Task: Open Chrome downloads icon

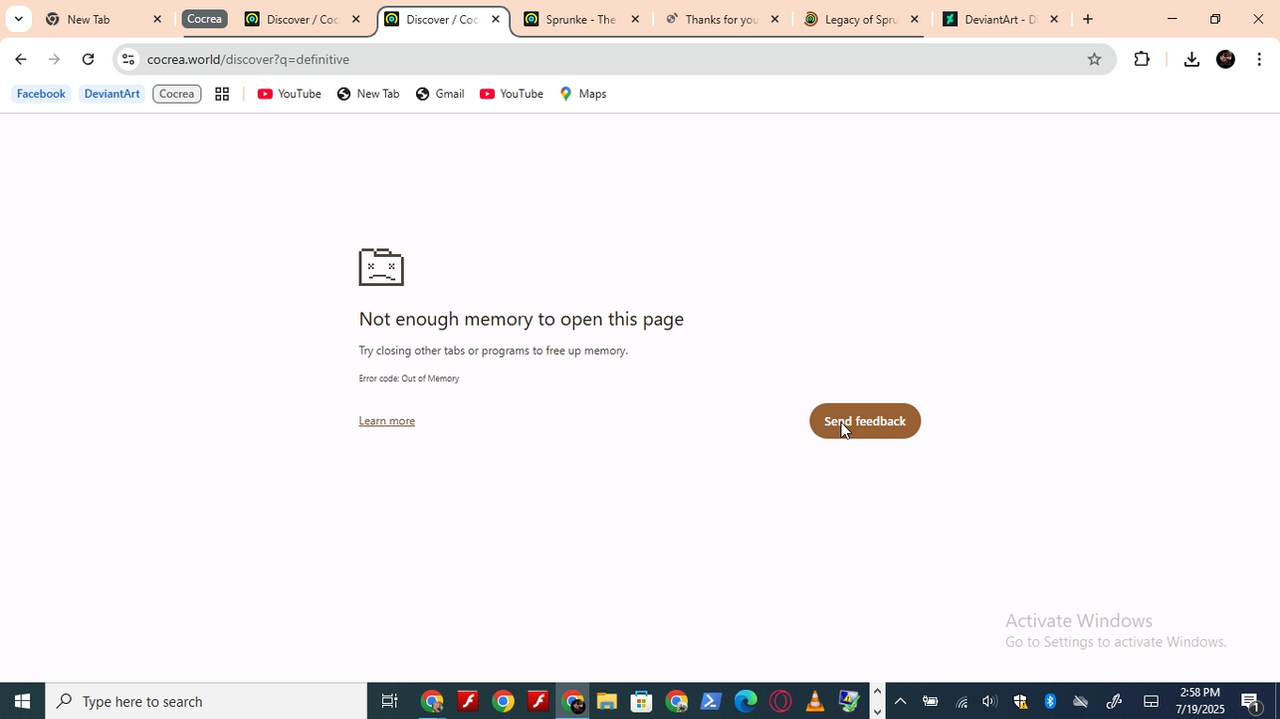Action: click(1191, 59)
